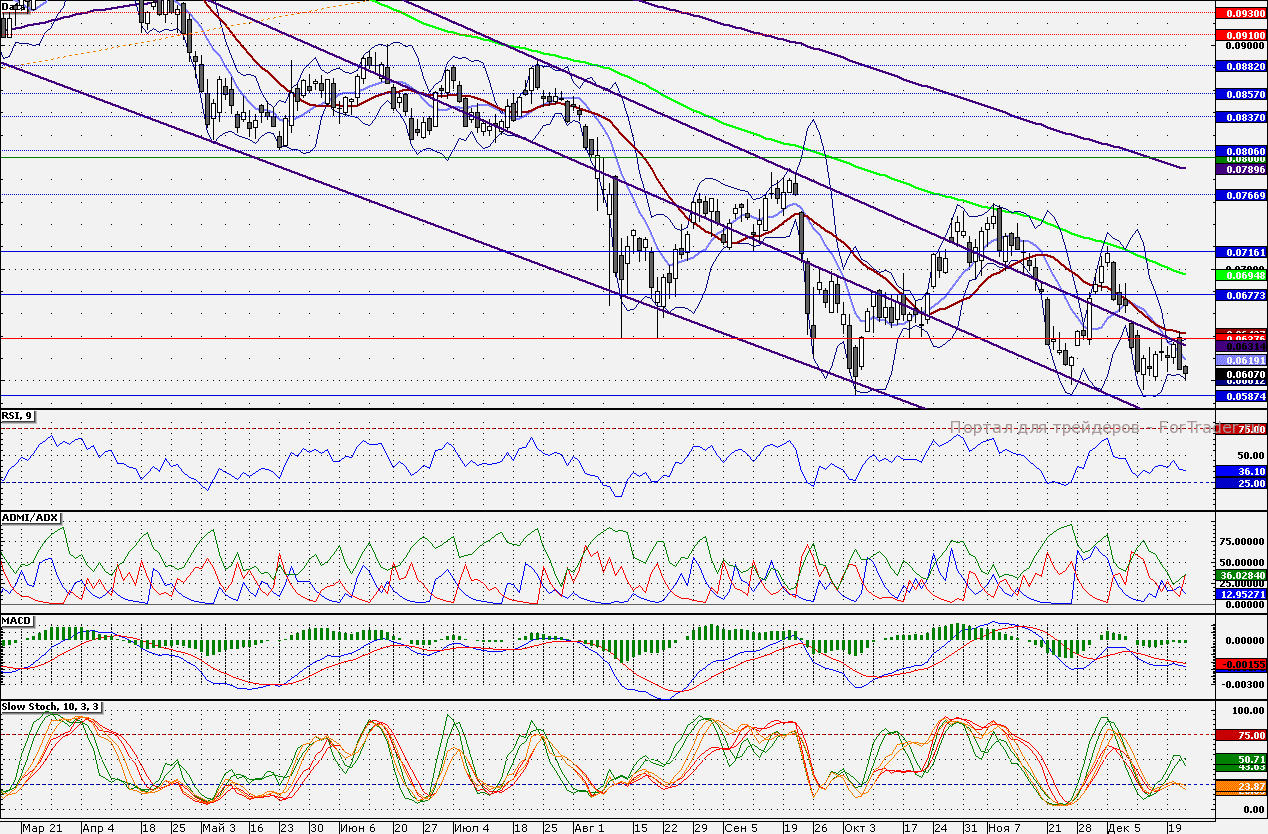Click the 0.07161 blue price label
1268x834 pixels.
(1240, 253)
